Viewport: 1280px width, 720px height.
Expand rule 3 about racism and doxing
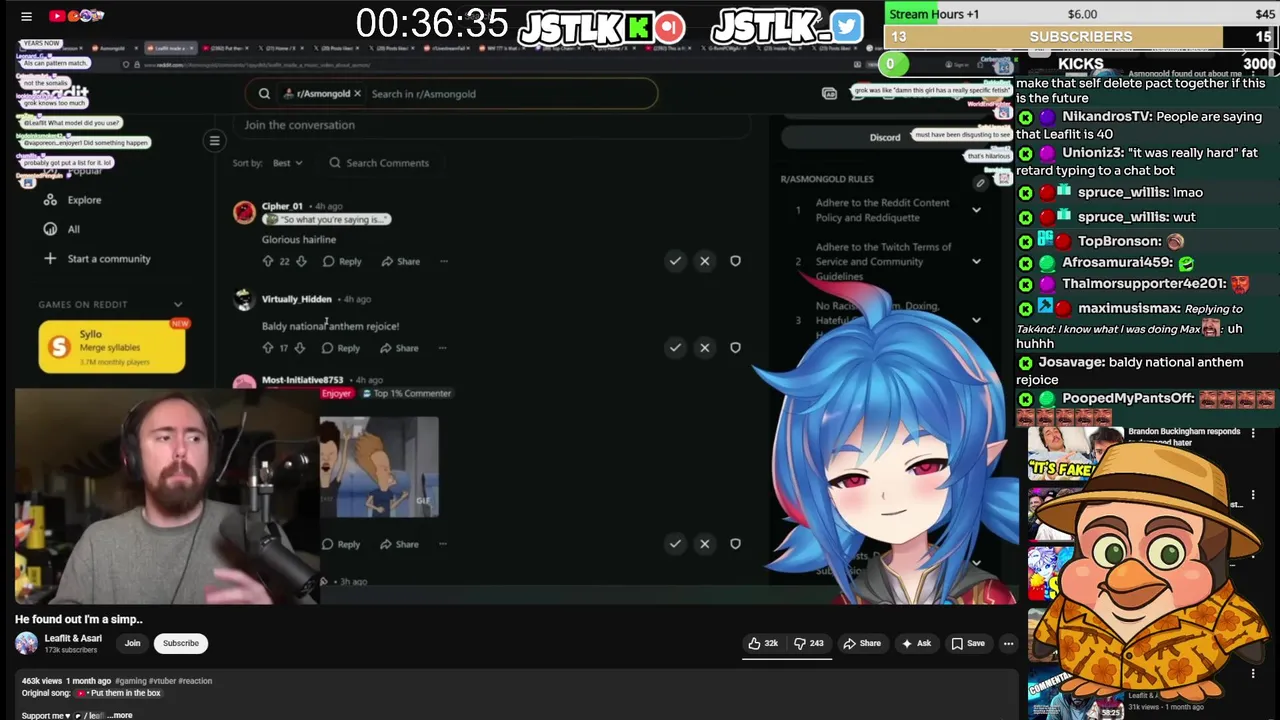976,320
